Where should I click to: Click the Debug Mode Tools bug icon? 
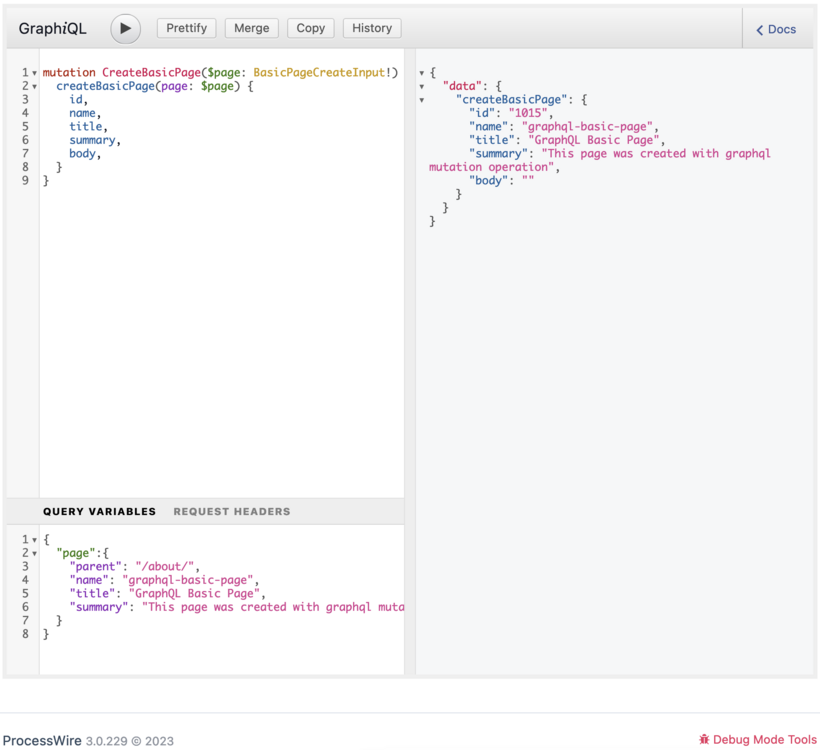(x=704, y=740)
